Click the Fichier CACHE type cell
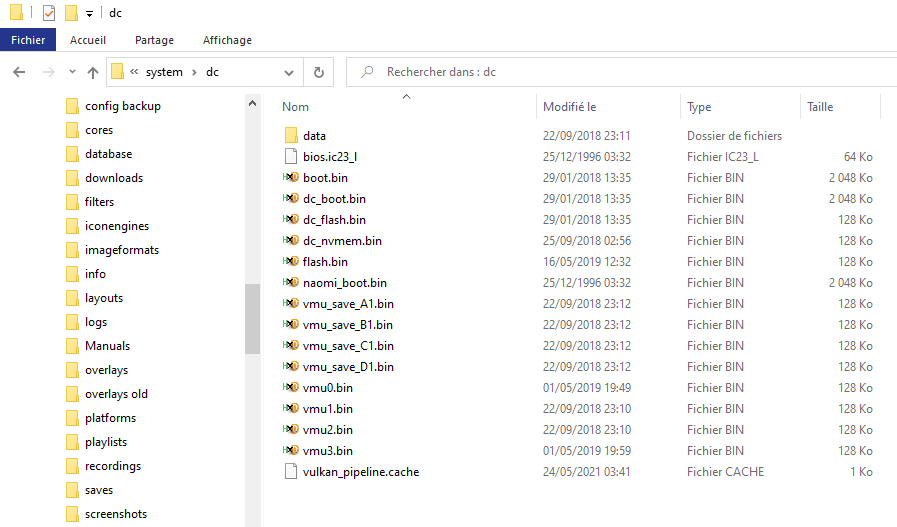The height and width of the screenshot is (527, 897). point(725,472)
